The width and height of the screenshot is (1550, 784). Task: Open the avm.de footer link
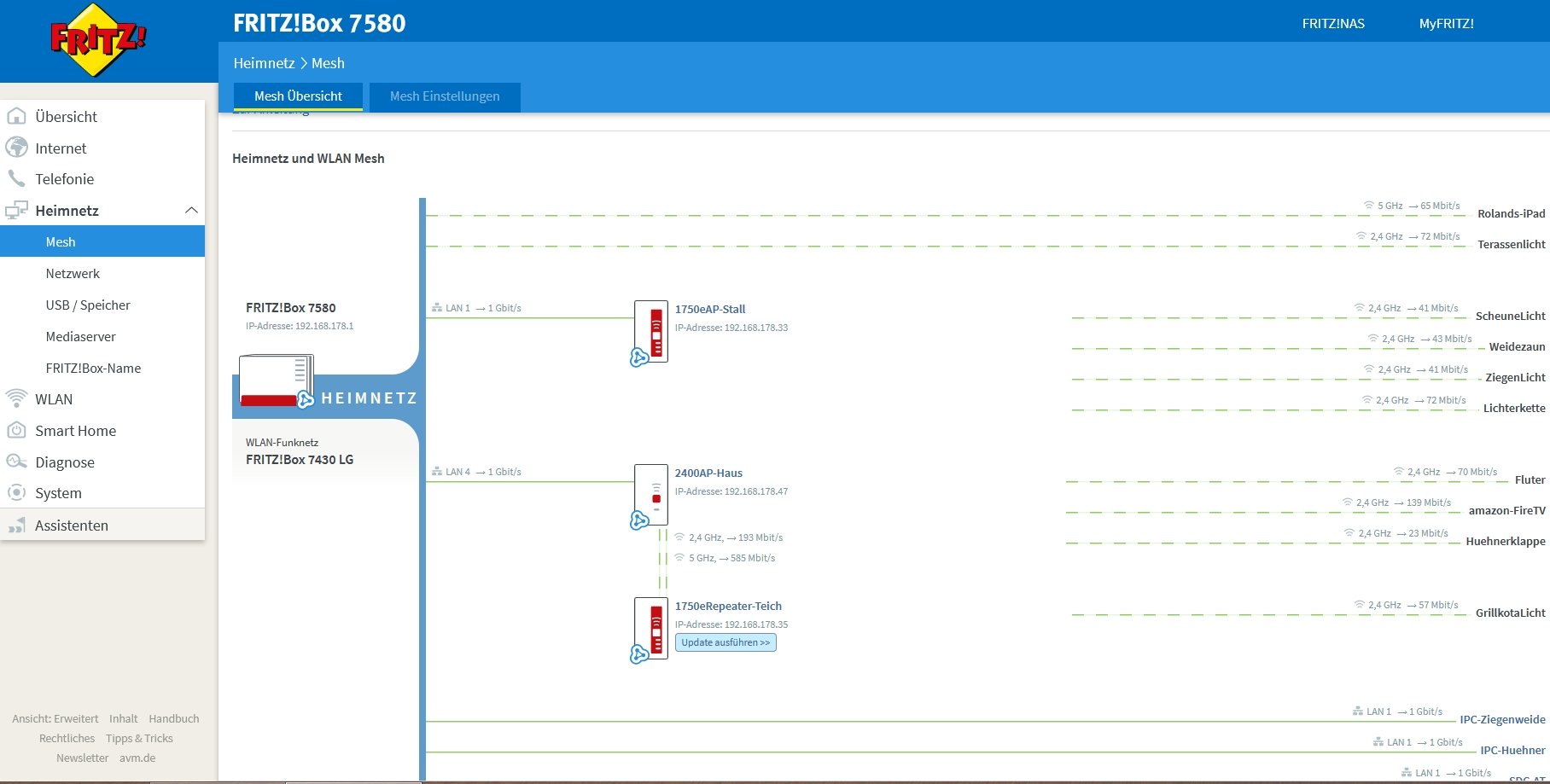(x=137, y=758)
